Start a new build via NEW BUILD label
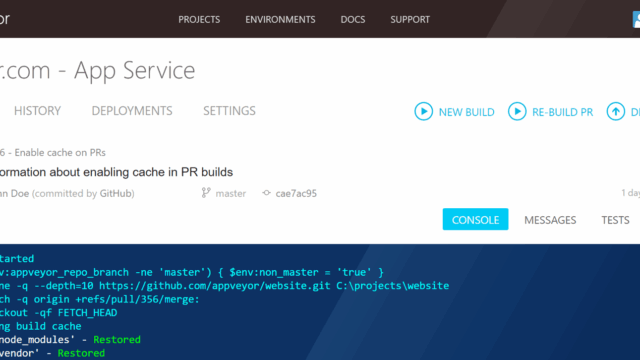Viewport: 640px width, 360px height. click(467, 112)
